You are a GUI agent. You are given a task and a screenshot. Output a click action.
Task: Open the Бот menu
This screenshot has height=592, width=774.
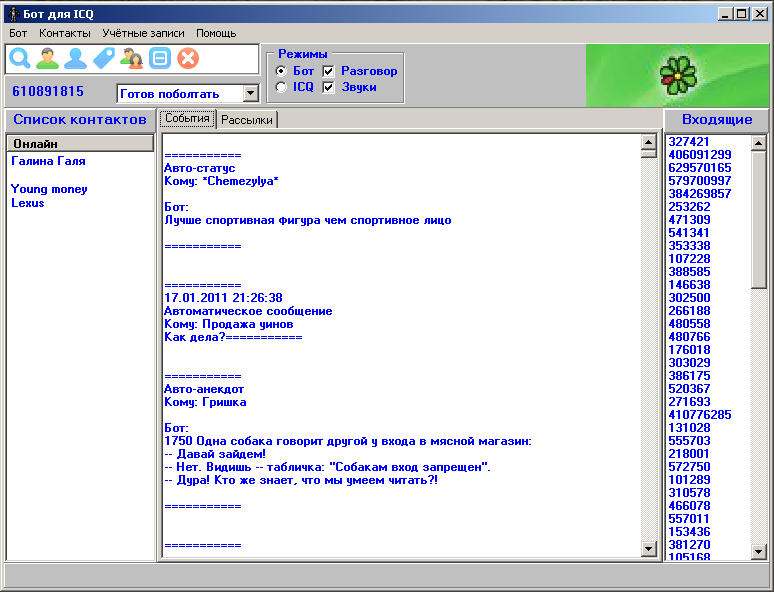pos(18,33)
